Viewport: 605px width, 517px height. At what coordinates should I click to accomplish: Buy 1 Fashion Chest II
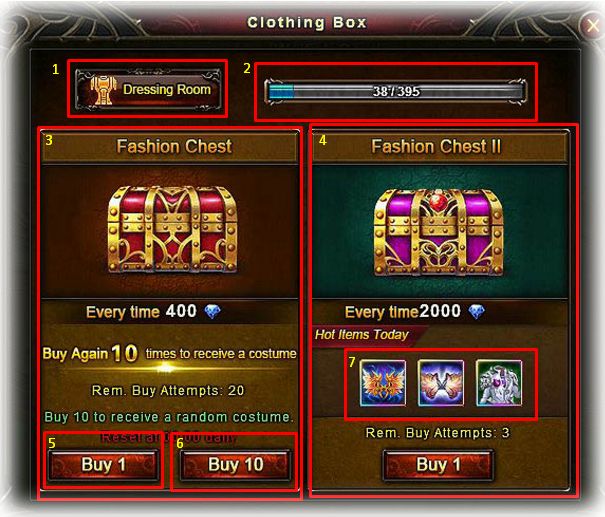pyautogui.click(x=438, y=465)
